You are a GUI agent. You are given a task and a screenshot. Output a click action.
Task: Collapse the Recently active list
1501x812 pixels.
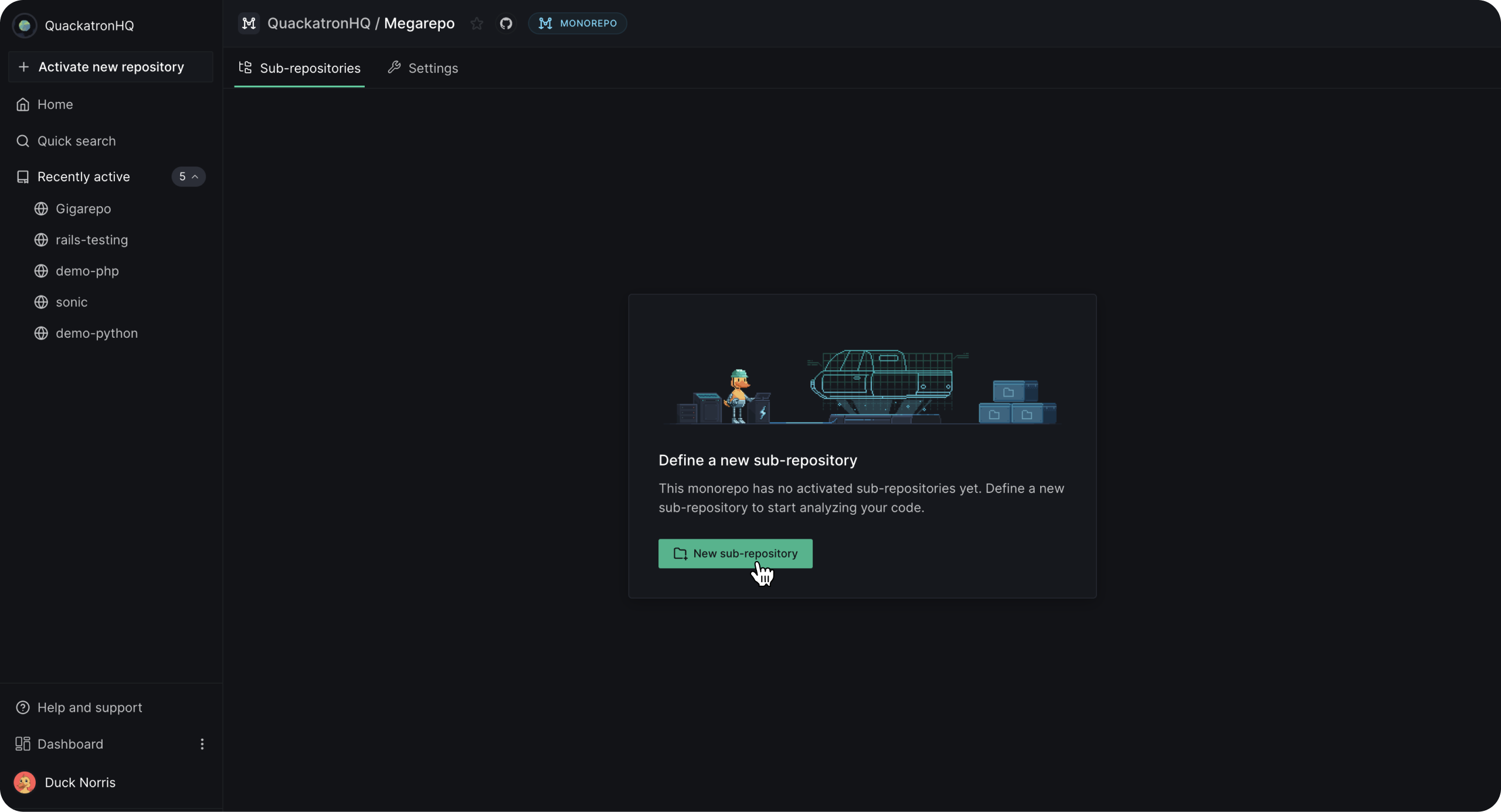pyautogui.click(x=188, y=176)
